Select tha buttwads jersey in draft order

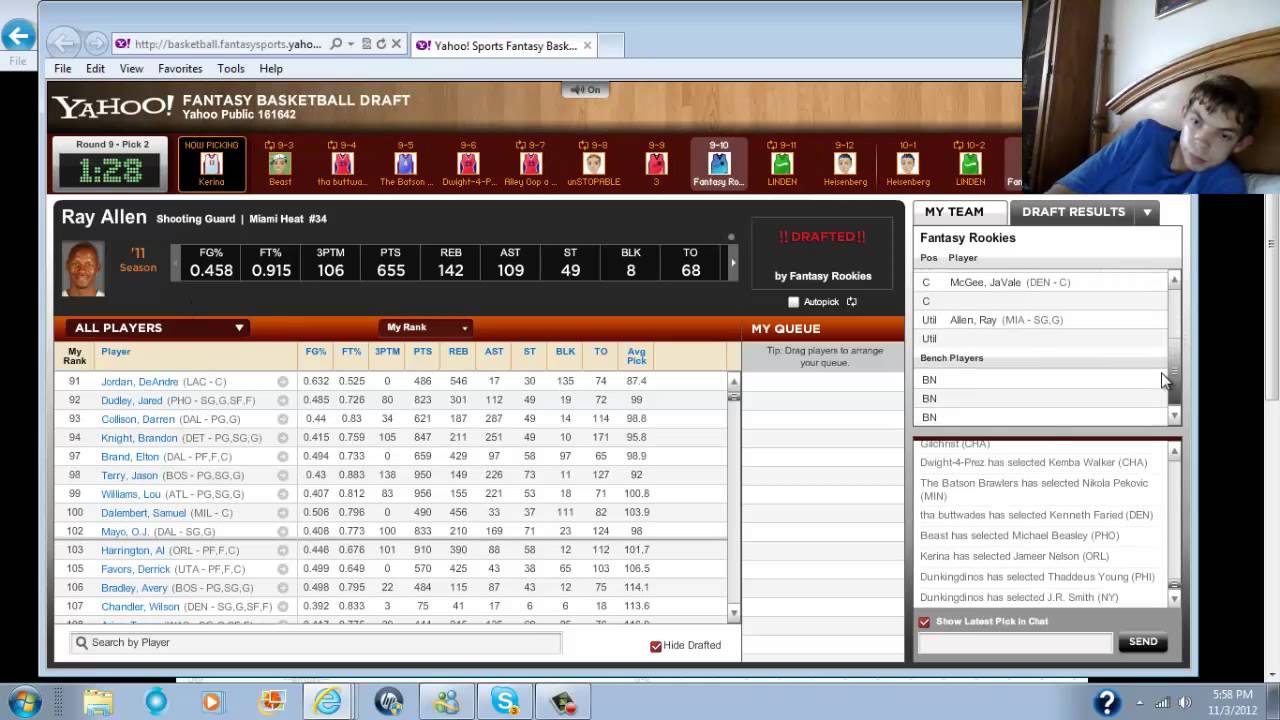[x=342, y=163]
